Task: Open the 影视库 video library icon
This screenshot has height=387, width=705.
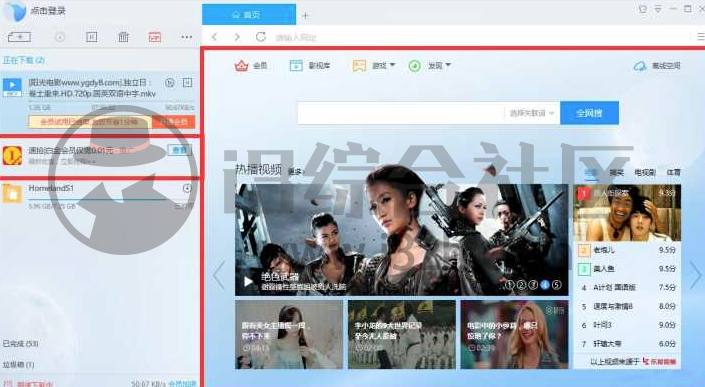Action: (296, 66)
